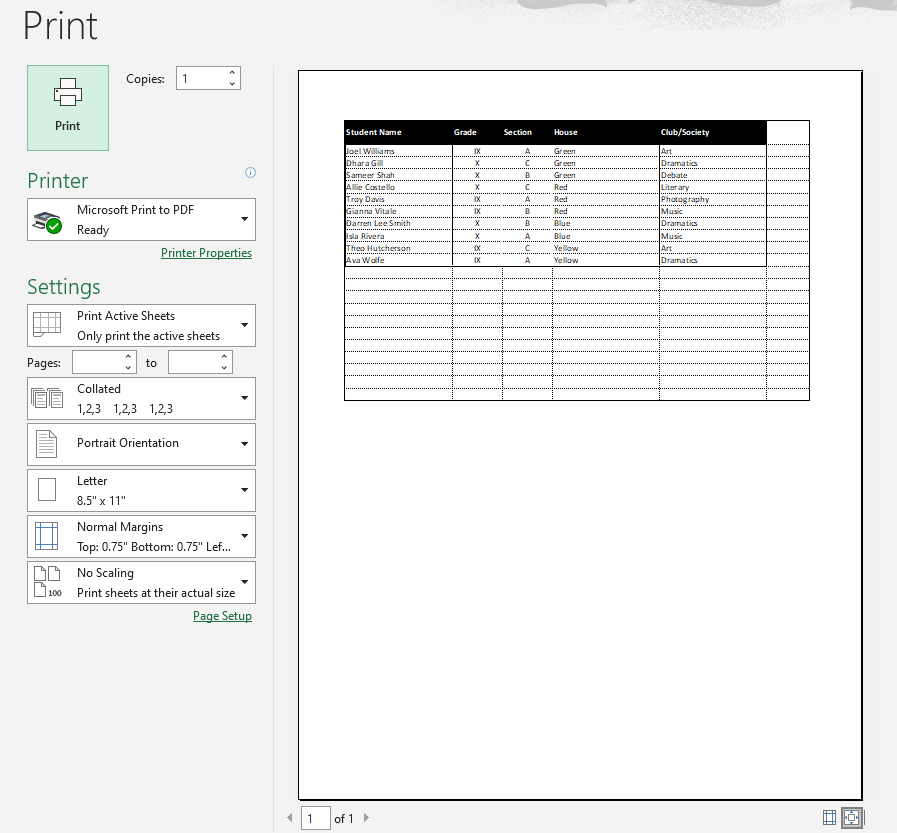The width and height of the screenshot is (897, 833).
Task: Click the Pages 'to' end field
Action: 193,362
